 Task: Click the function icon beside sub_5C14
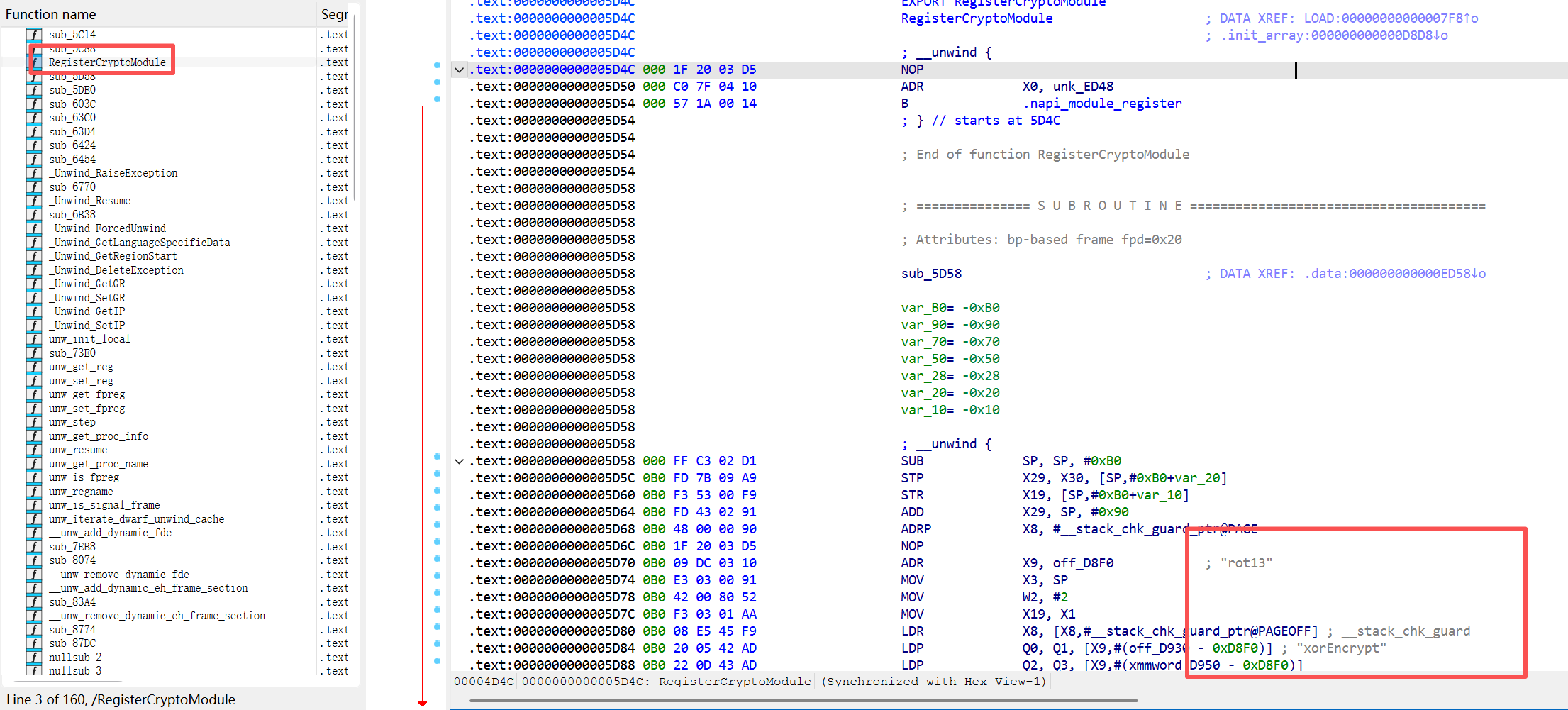33,35
